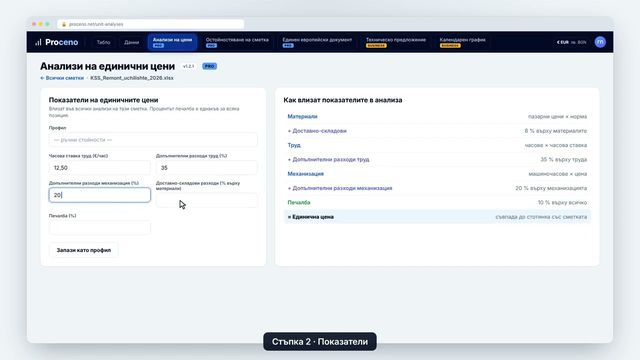Click the Материали row
Screen dimensions: 640x360
[437, 116]
